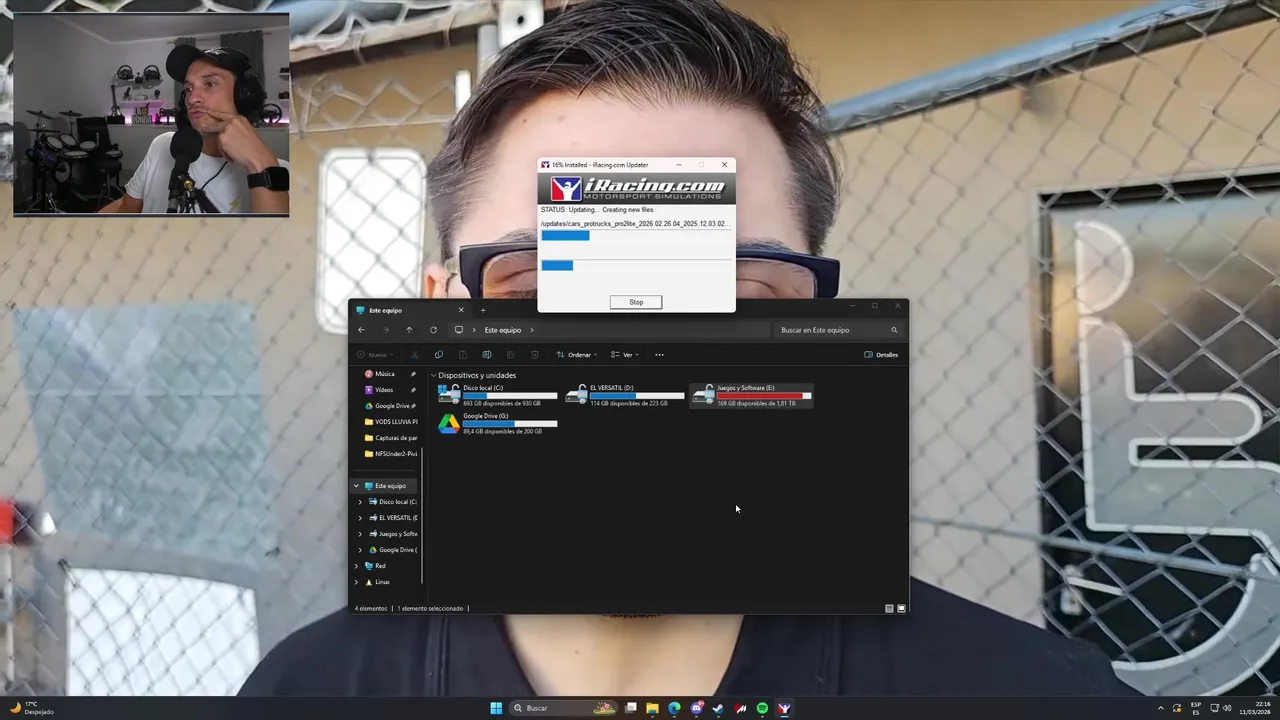
Task: Expand Juegos y Software tree node
Action: 360,534
